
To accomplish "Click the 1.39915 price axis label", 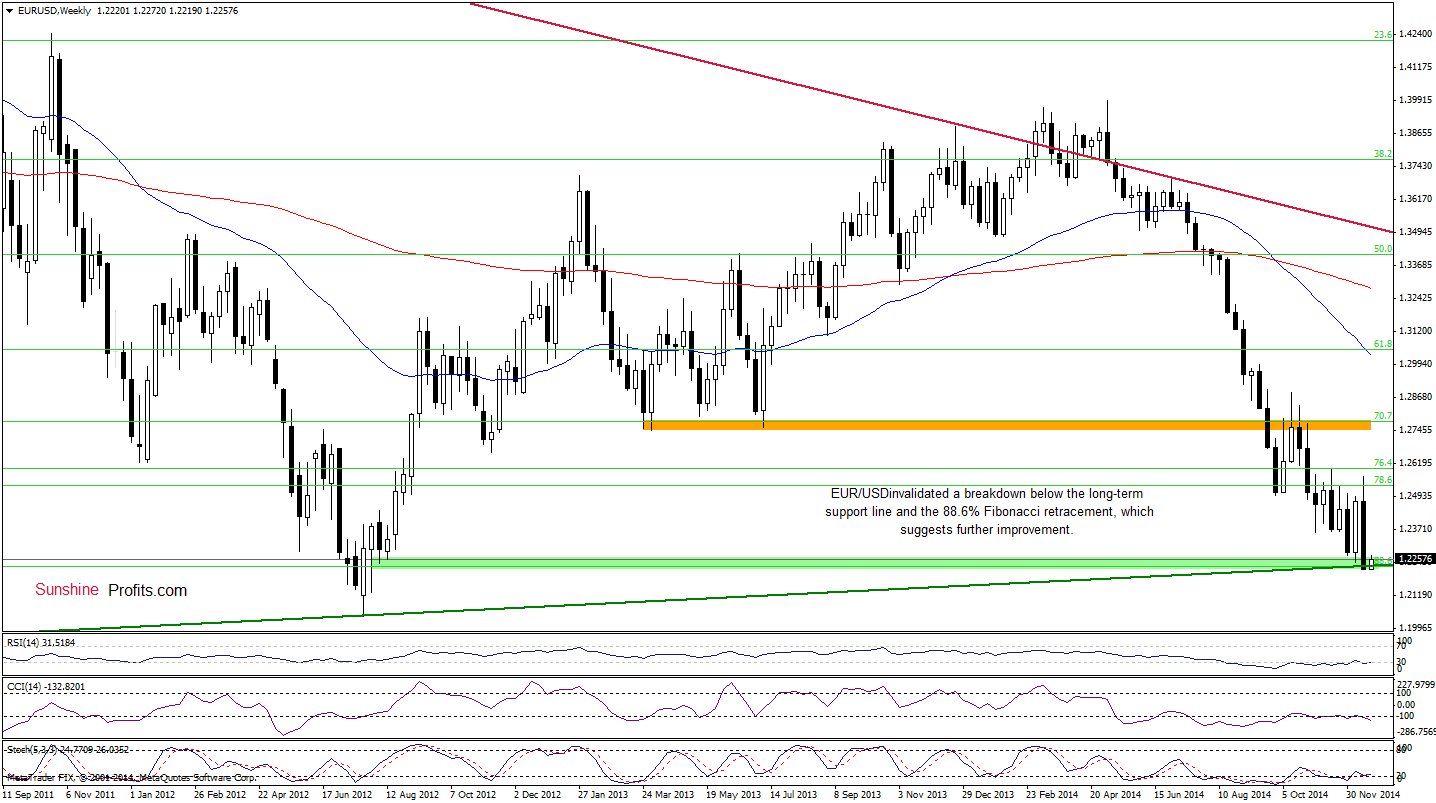I will coord(1415,100).
